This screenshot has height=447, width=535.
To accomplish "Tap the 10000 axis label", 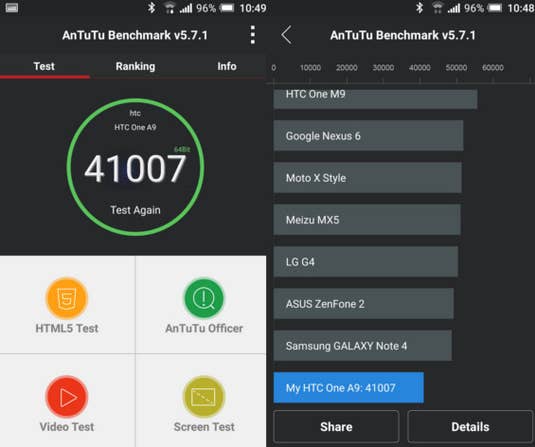I will pyautogui.click(x=310, y=68).
